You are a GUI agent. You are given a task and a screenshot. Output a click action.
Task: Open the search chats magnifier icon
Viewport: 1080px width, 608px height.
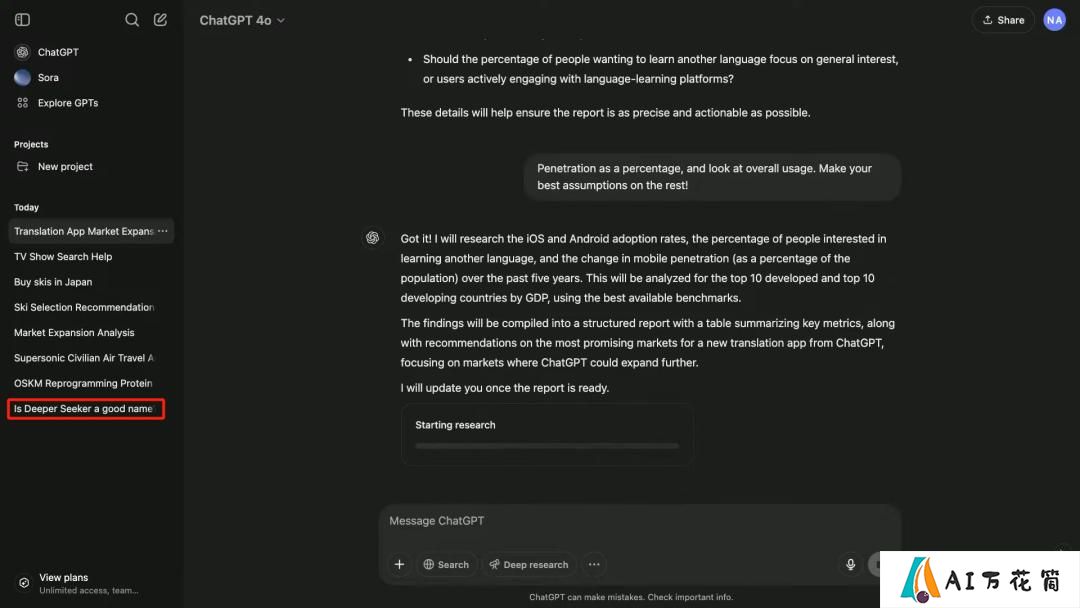point(132,20)
